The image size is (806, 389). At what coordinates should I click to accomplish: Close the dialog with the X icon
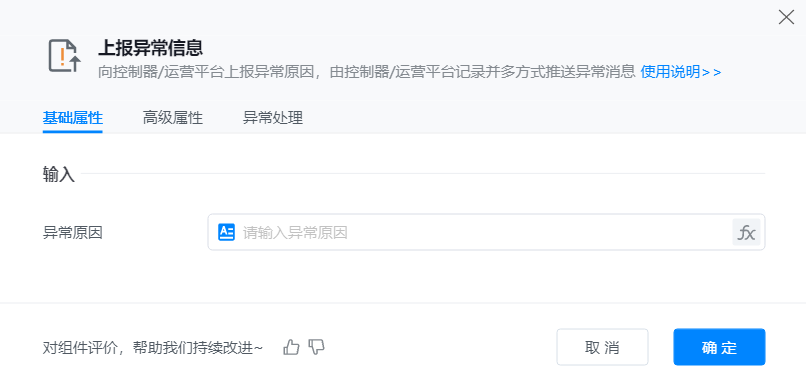tap(786, 17)
